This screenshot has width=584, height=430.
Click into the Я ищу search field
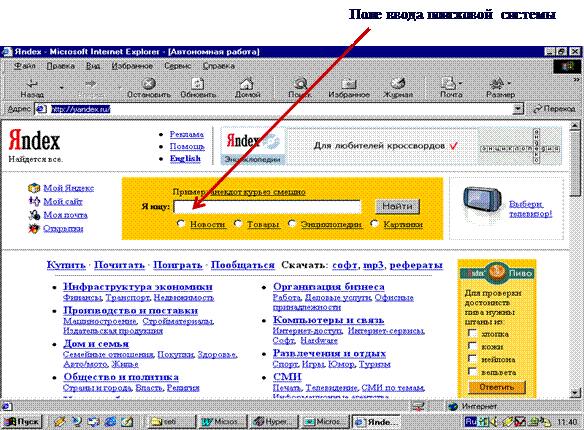point(267,207)
